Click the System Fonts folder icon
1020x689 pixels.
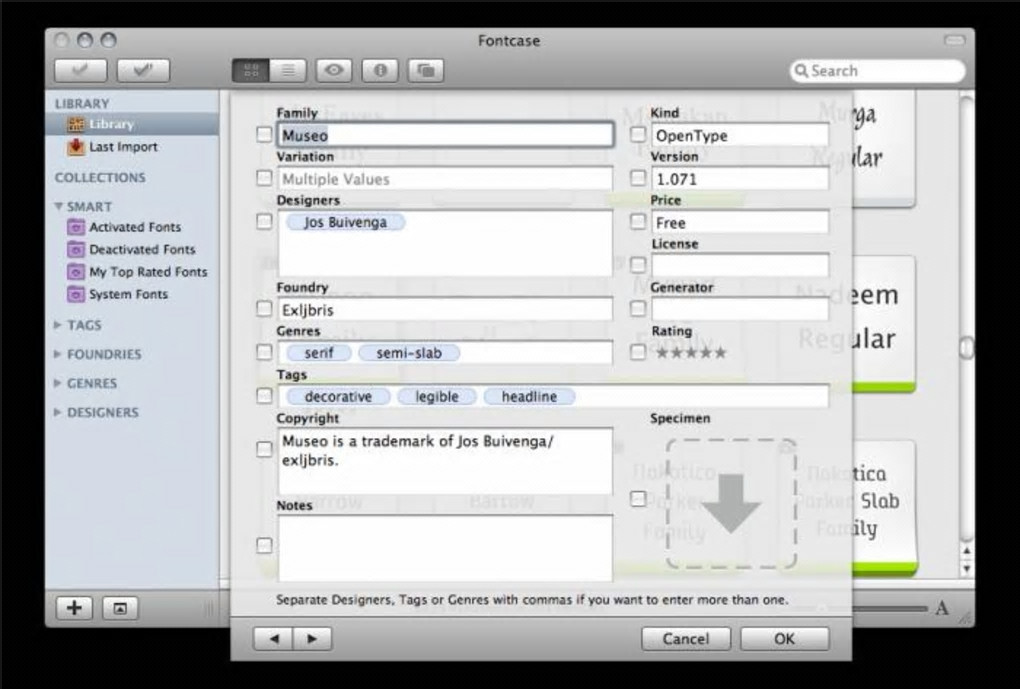tap(76, 294)
